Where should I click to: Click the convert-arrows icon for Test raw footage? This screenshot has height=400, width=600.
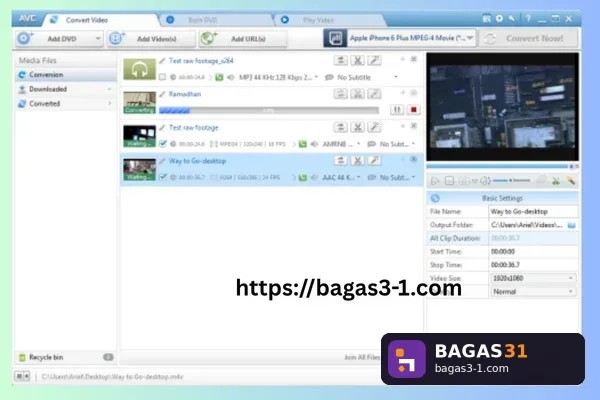(x=340, y=127)
